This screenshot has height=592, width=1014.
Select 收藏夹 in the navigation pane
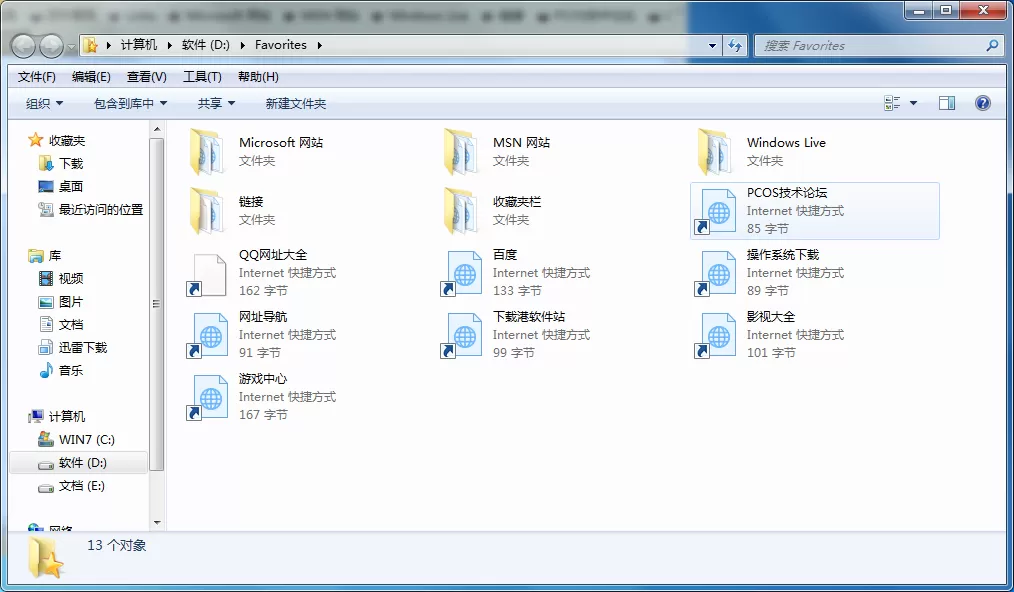[67, 140]
